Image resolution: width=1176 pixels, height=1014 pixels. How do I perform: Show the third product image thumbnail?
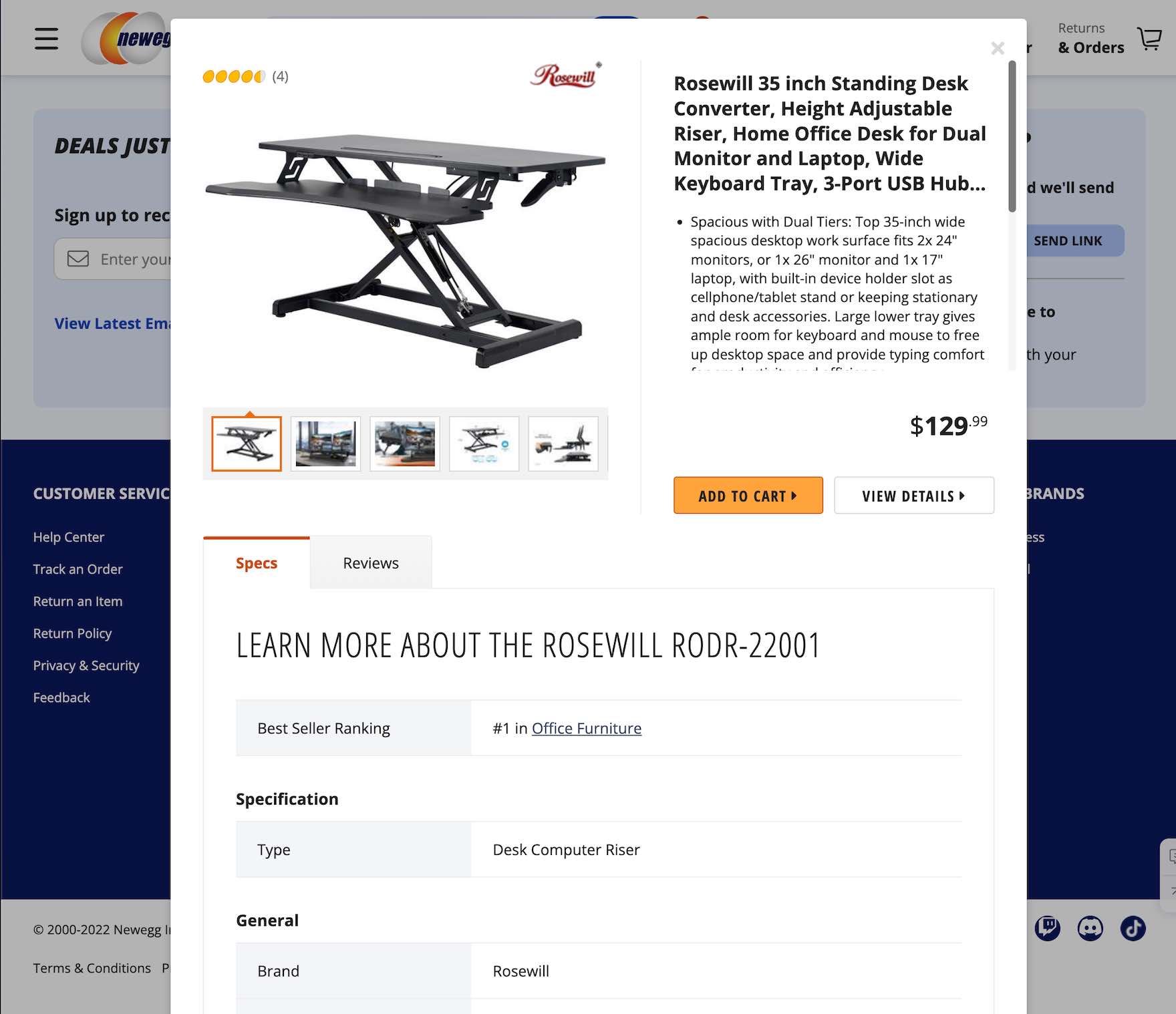click(405, 444)
